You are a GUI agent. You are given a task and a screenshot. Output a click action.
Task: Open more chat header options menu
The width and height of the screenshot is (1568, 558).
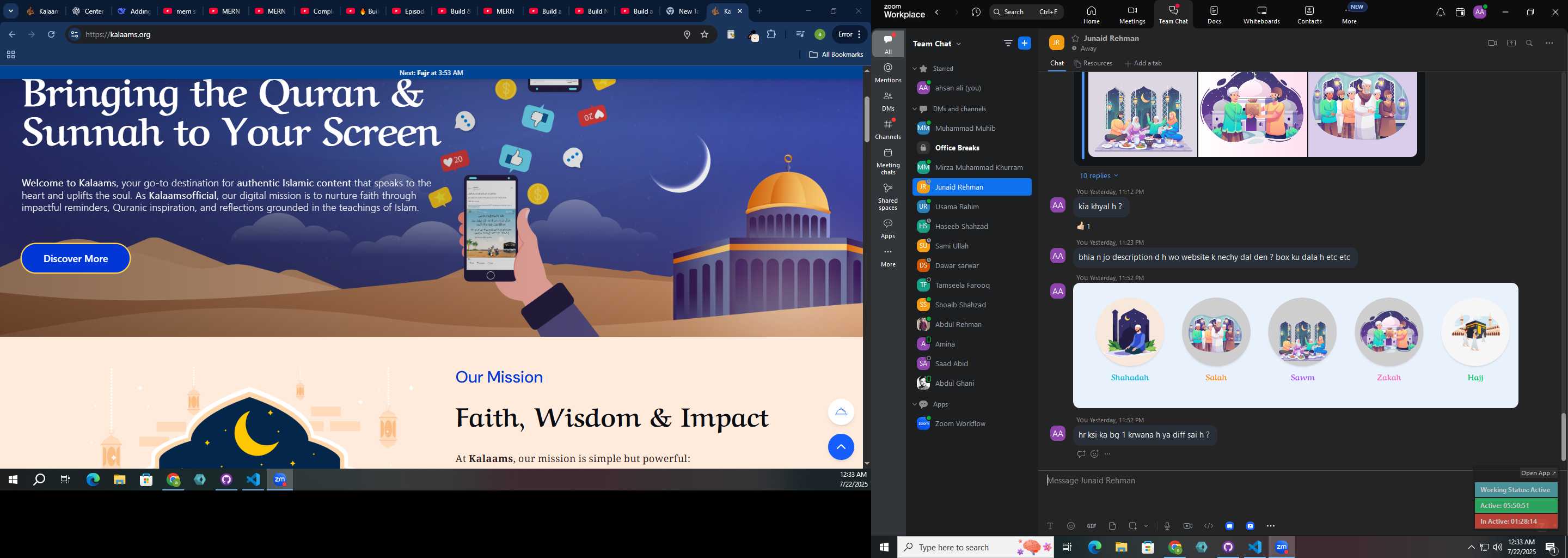[1549, 43]
